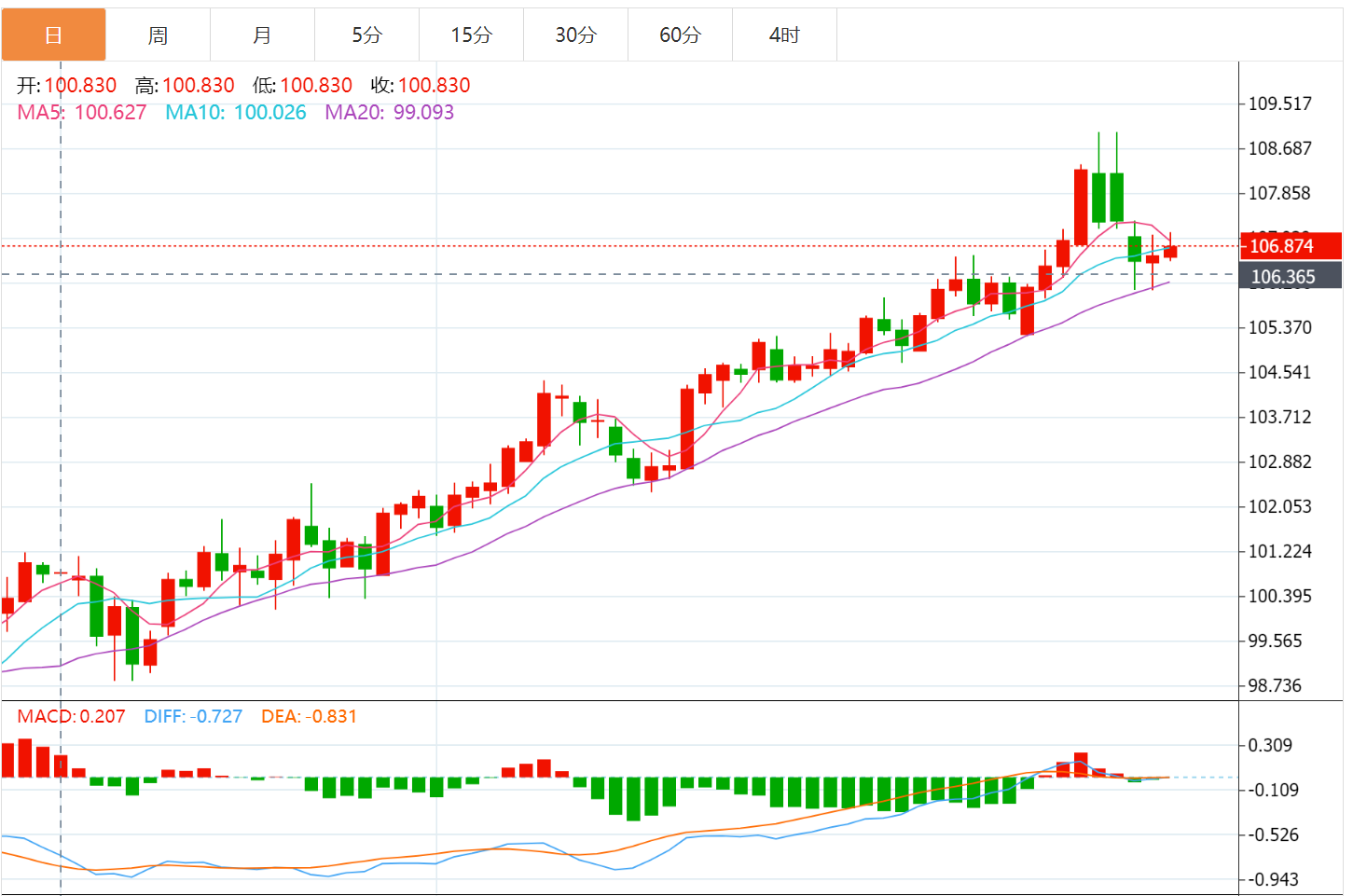The height and width of the screenshot is (896, 1353).
Task: Click the 98.736 price axis label
Action: 1276,685
